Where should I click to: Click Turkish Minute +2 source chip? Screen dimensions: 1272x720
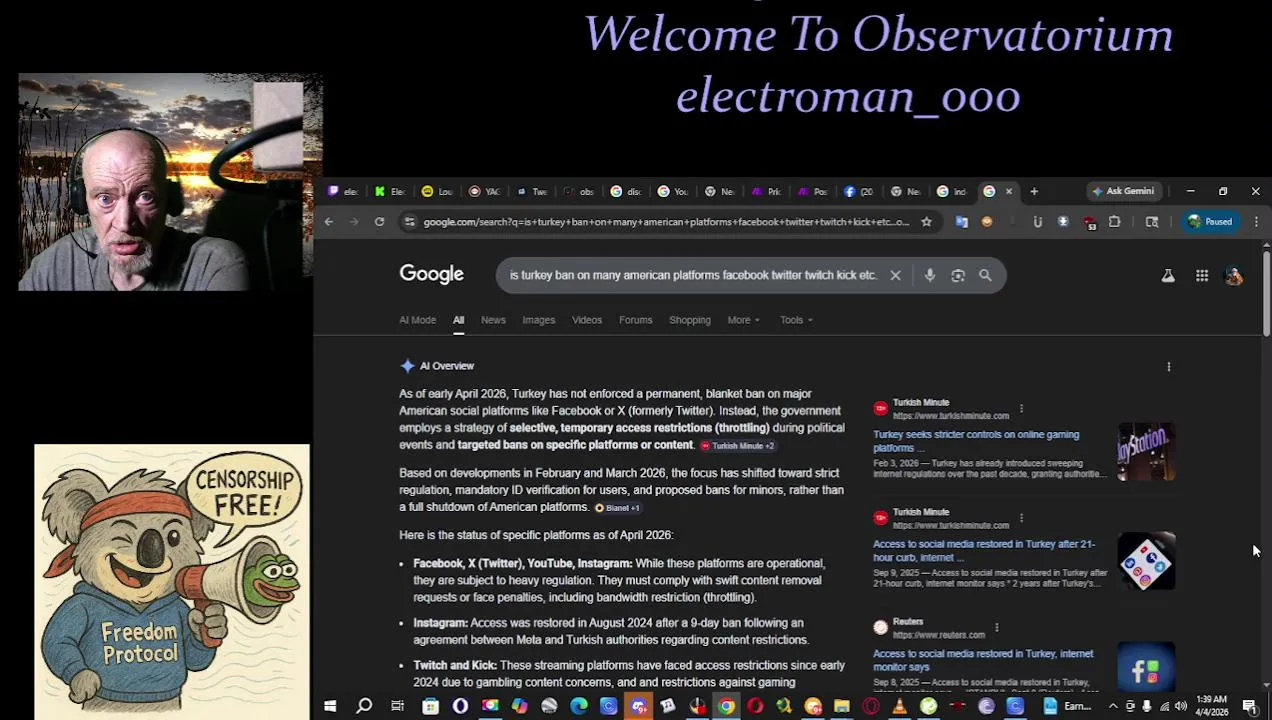click(737, 446)
